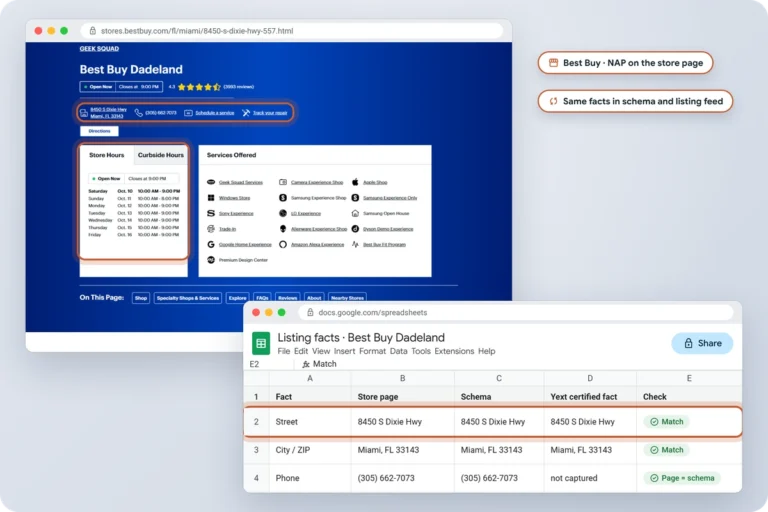Open the Edit menu in Sheets
Image resolution: width=768 pixels, height=512 pixels.
click(x=301, y=351)
